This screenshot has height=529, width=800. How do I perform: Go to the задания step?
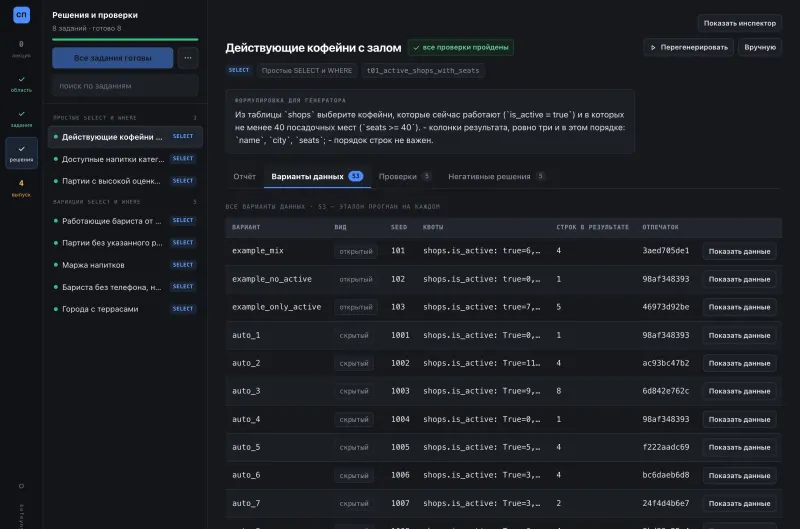click(21, 119)
